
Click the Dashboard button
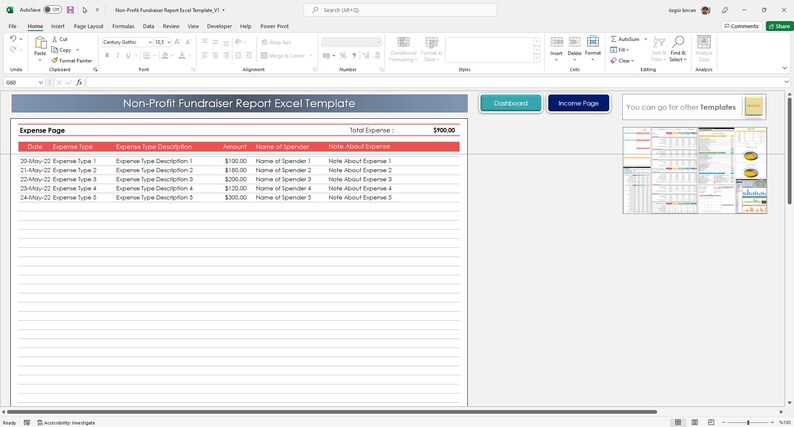[510, 103]
